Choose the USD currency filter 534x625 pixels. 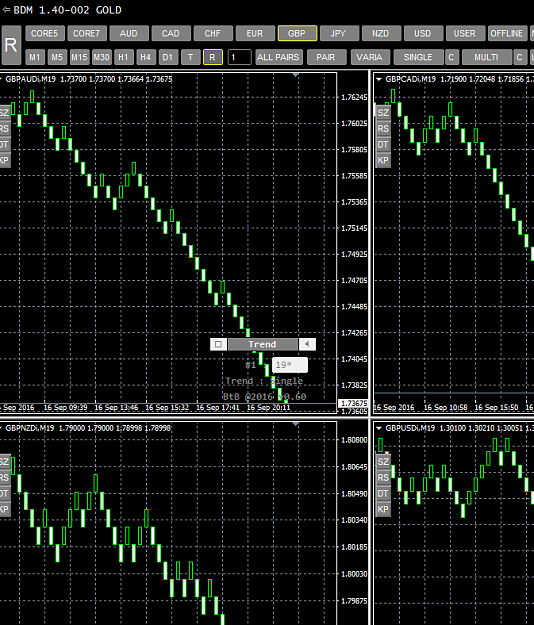pos(423,33)
